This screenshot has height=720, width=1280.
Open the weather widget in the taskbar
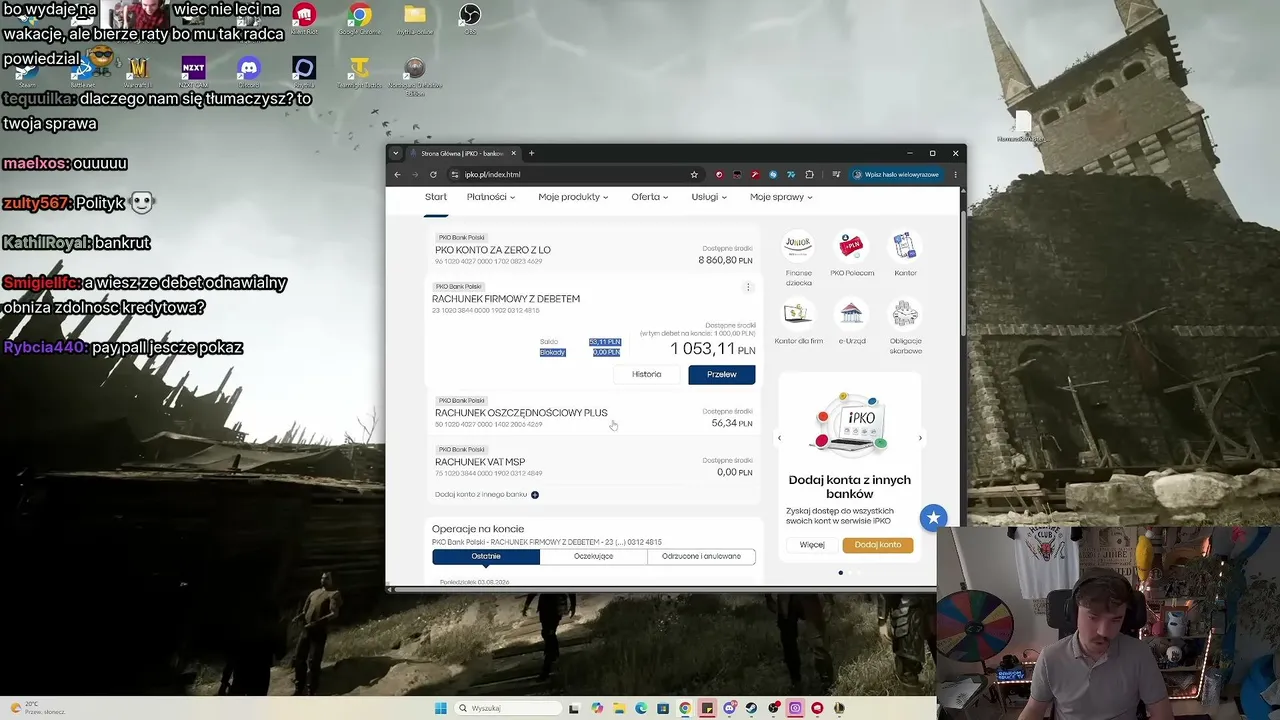(x=37, y=708)
